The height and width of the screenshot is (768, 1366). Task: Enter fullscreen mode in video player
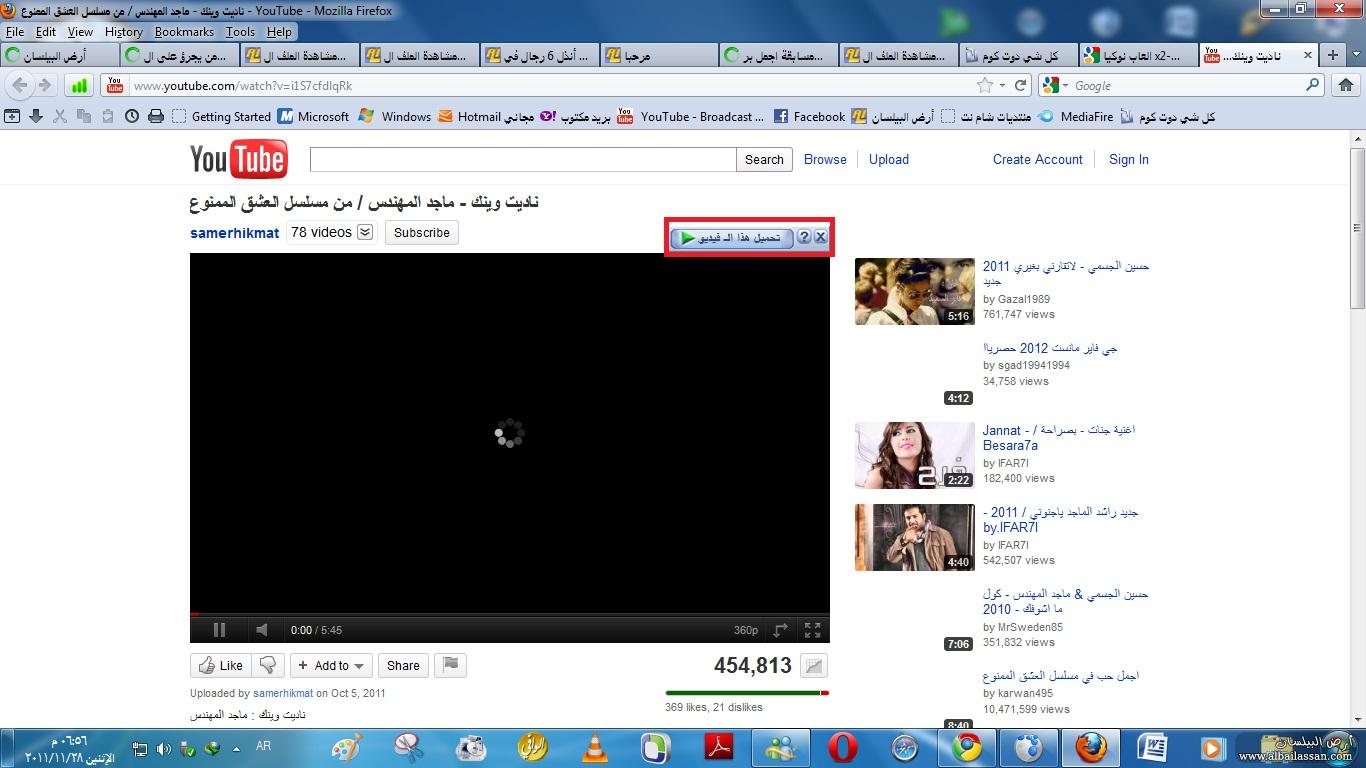click(813, 630)
